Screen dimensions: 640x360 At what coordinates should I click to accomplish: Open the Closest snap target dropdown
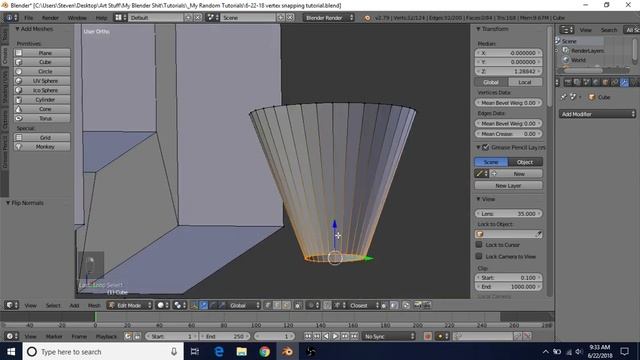click(363, 305)
